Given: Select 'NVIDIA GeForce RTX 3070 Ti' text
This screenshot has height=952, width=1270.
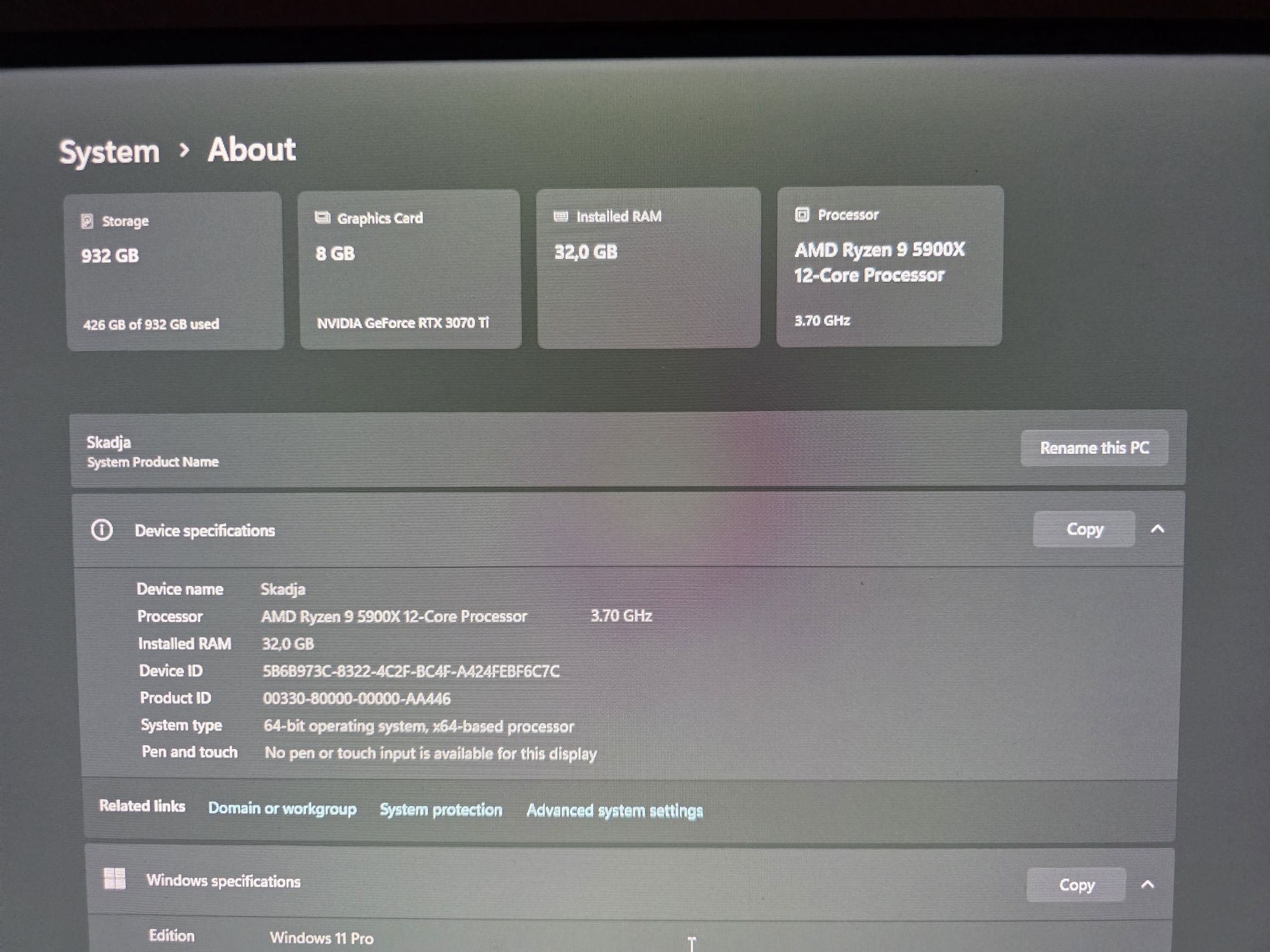Looking at the screenshot, I should pyautogui.click(x=403, y=323).
